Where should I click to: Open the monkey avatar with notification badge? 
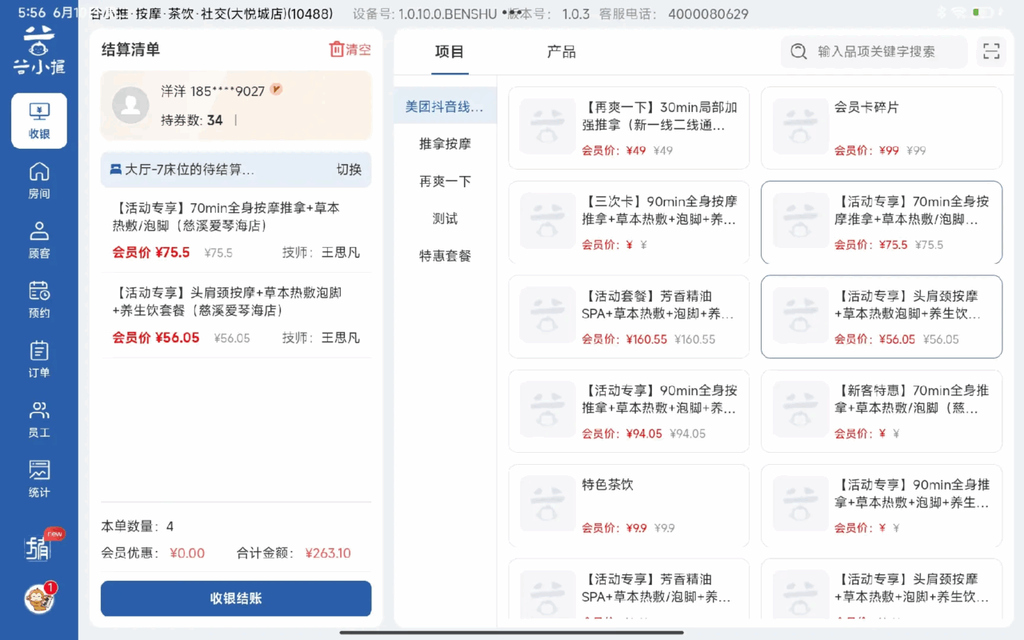39,598
